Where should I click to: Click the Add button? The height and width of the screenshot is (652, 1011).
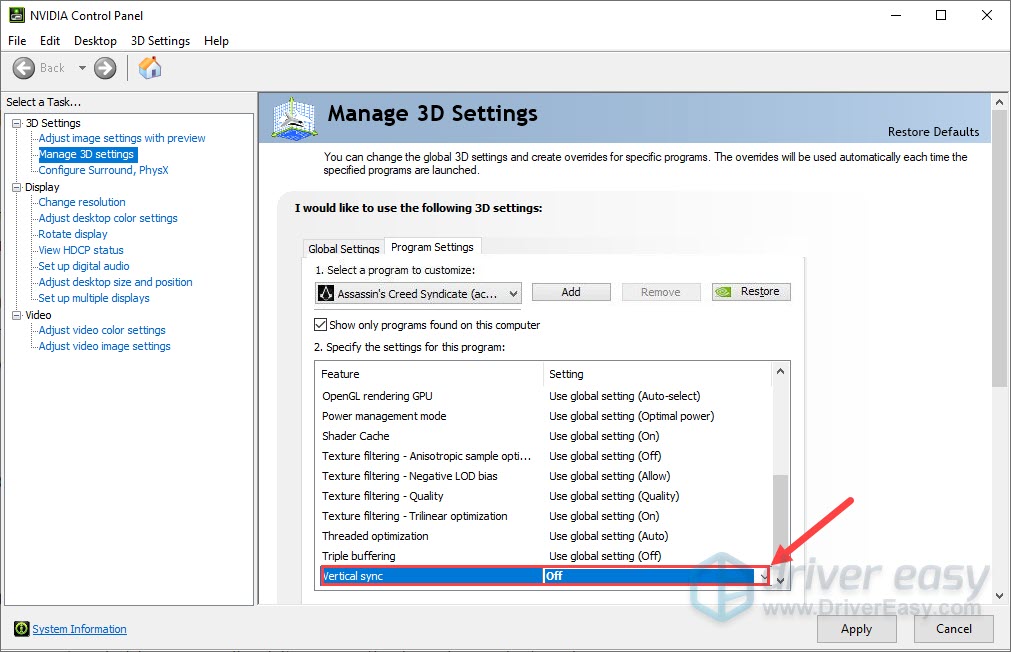[x=571, y=292]
